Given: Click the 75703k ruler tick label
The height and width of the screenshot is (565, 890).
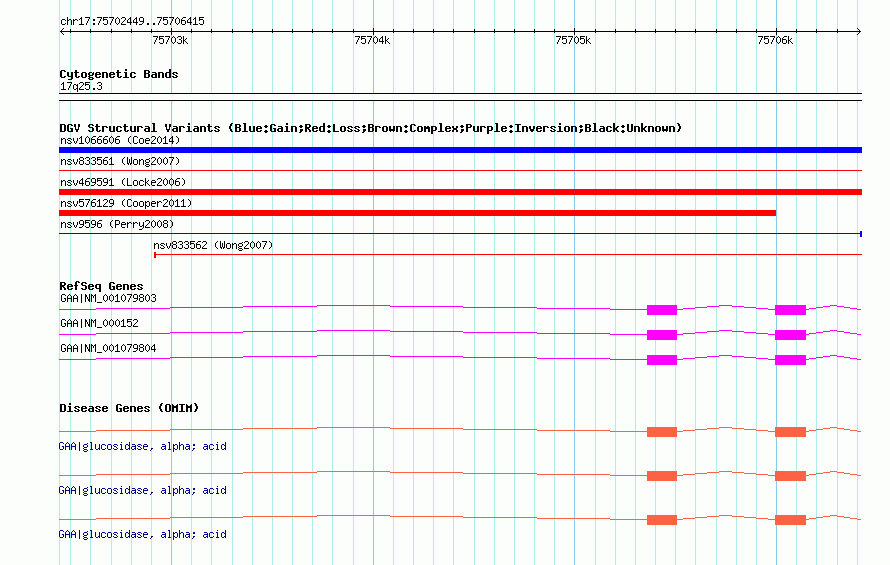Looking at the screenshot, I should (170, 40).
